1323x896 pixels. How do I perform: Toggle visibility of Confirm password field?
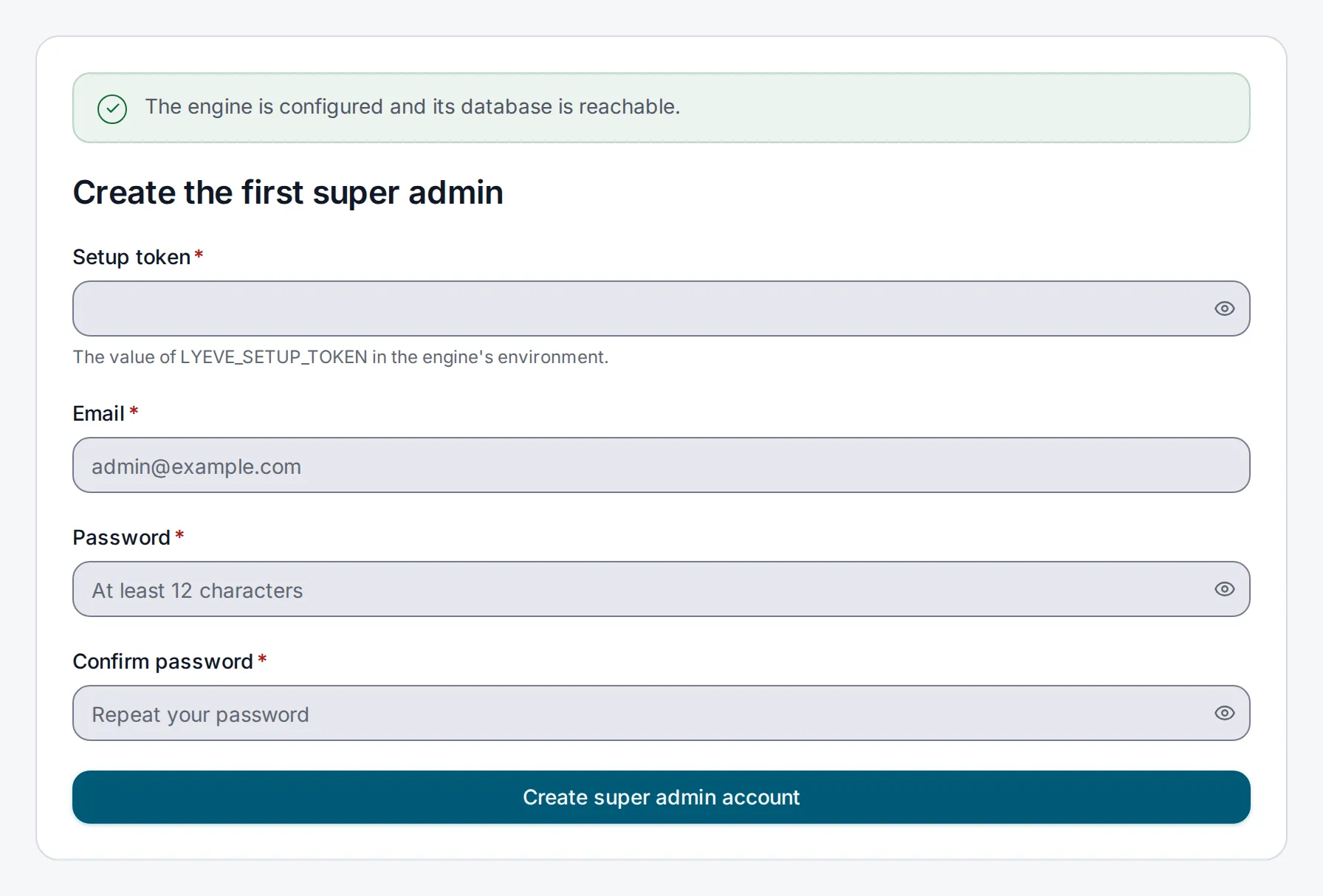[x=1224, y=713]
